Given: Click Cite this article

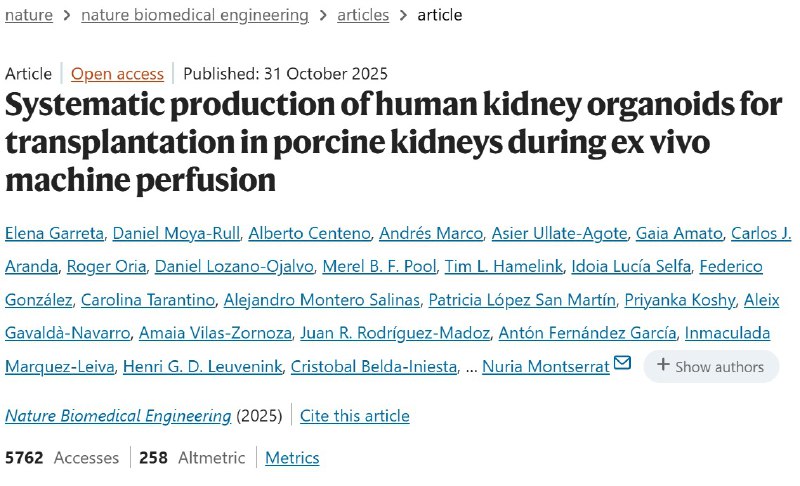Looking at the screenshot, I should tap(354, 415).
